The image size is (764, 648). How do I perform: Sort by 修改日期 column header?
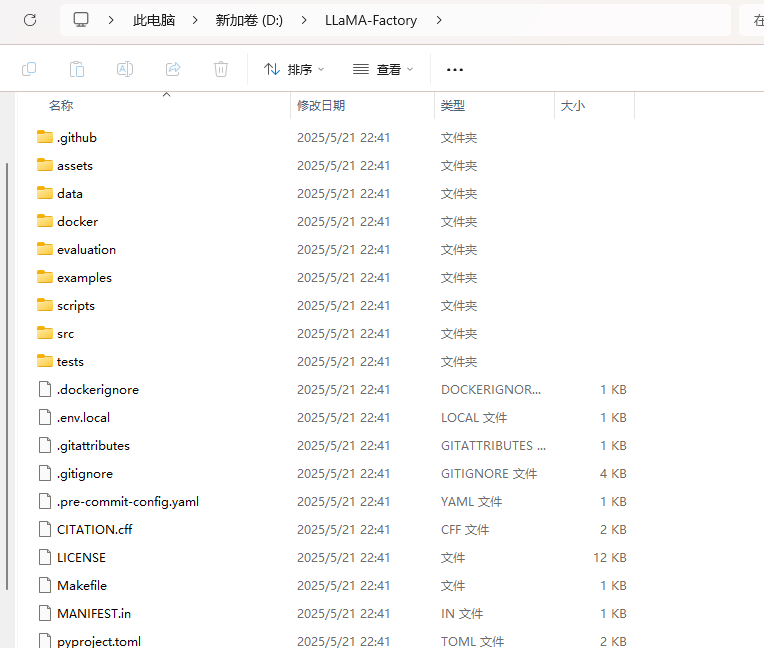321,105
